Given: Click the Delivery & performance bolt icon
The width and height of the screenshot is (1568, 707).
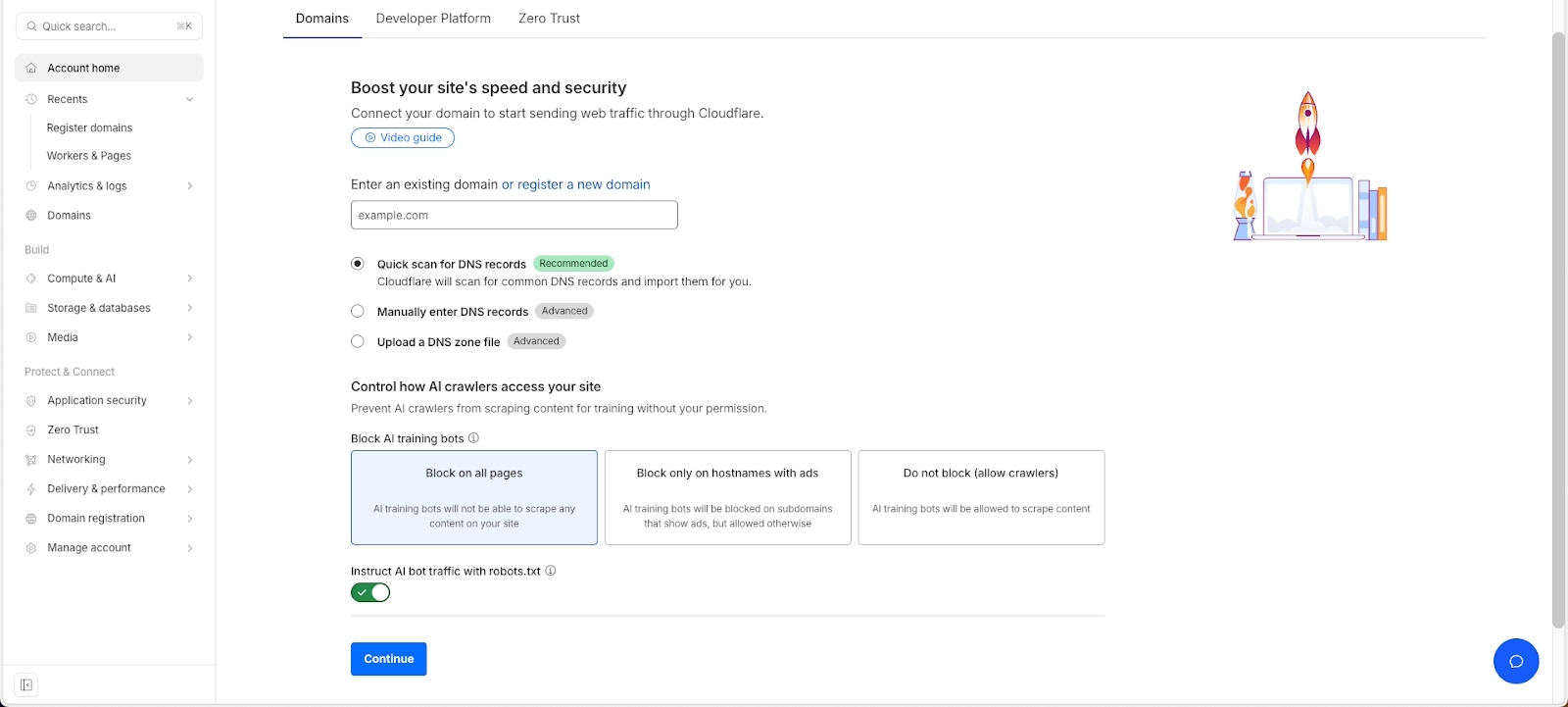Looking at the screenshot, I should 31,489.
